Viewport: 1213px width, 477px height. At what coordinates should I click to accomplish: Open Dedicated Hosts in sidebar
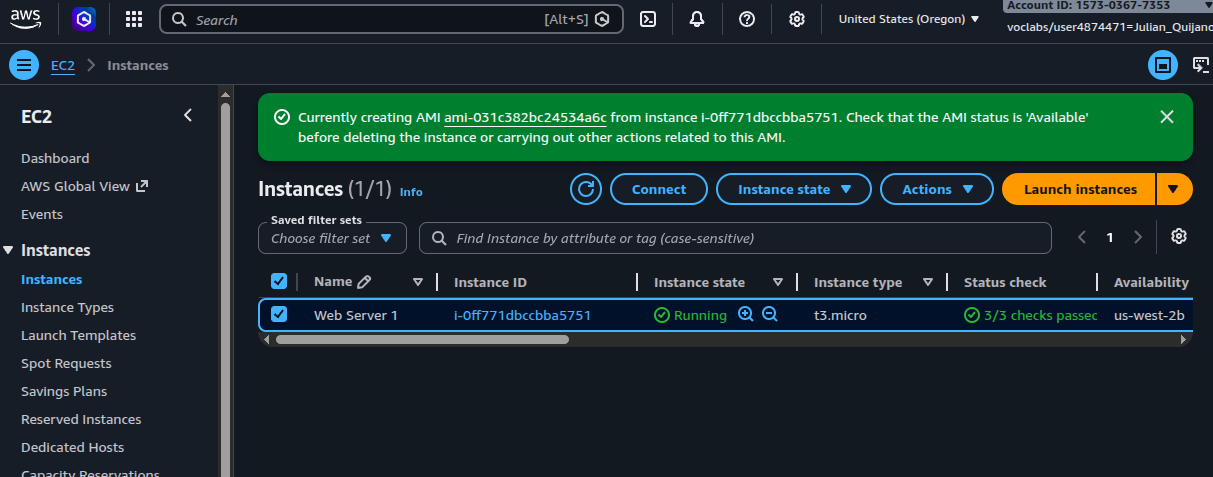[73, 447]
